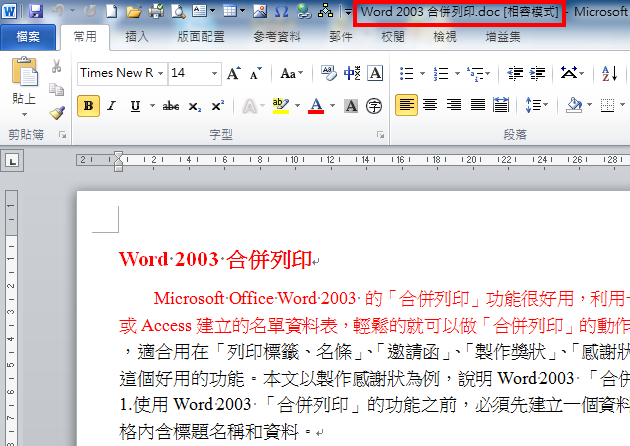
Task: Insert hyperlink globe icon
Action: 304,11
